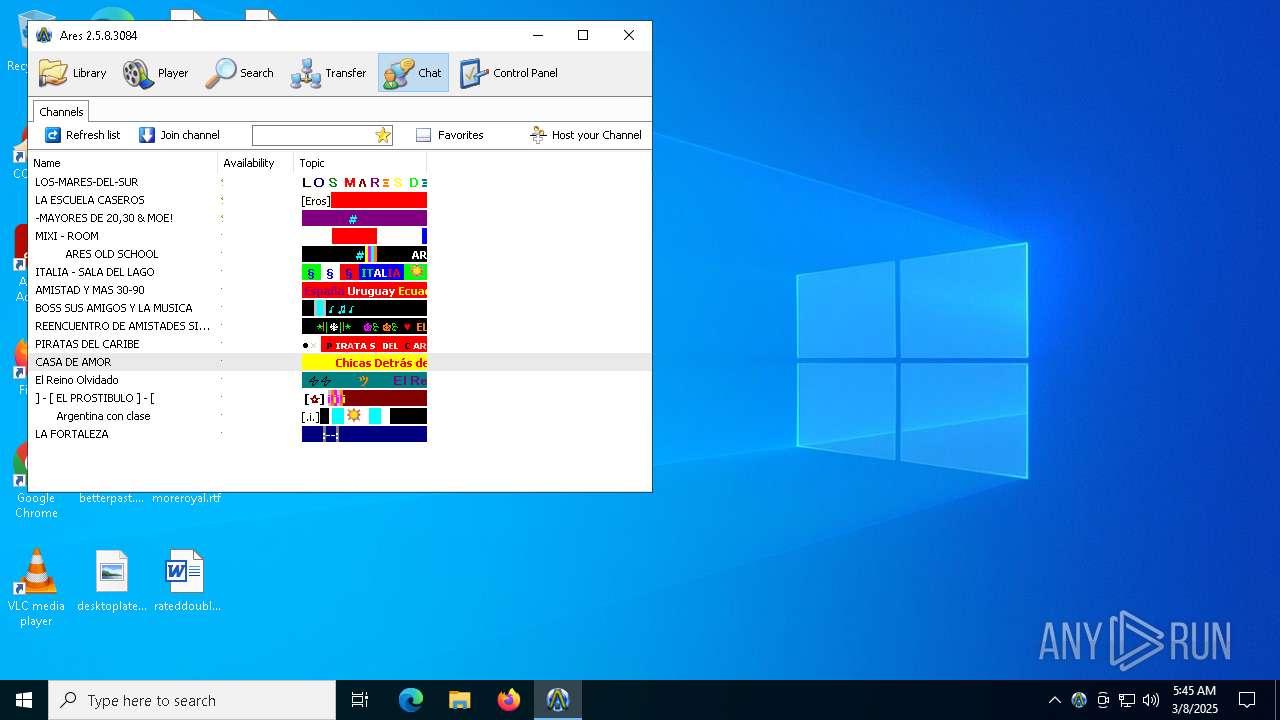The width and height of the screenshot is (1280, 720).
Task: Click the volume speaker tray icon
Action: tap(1151, 700)
